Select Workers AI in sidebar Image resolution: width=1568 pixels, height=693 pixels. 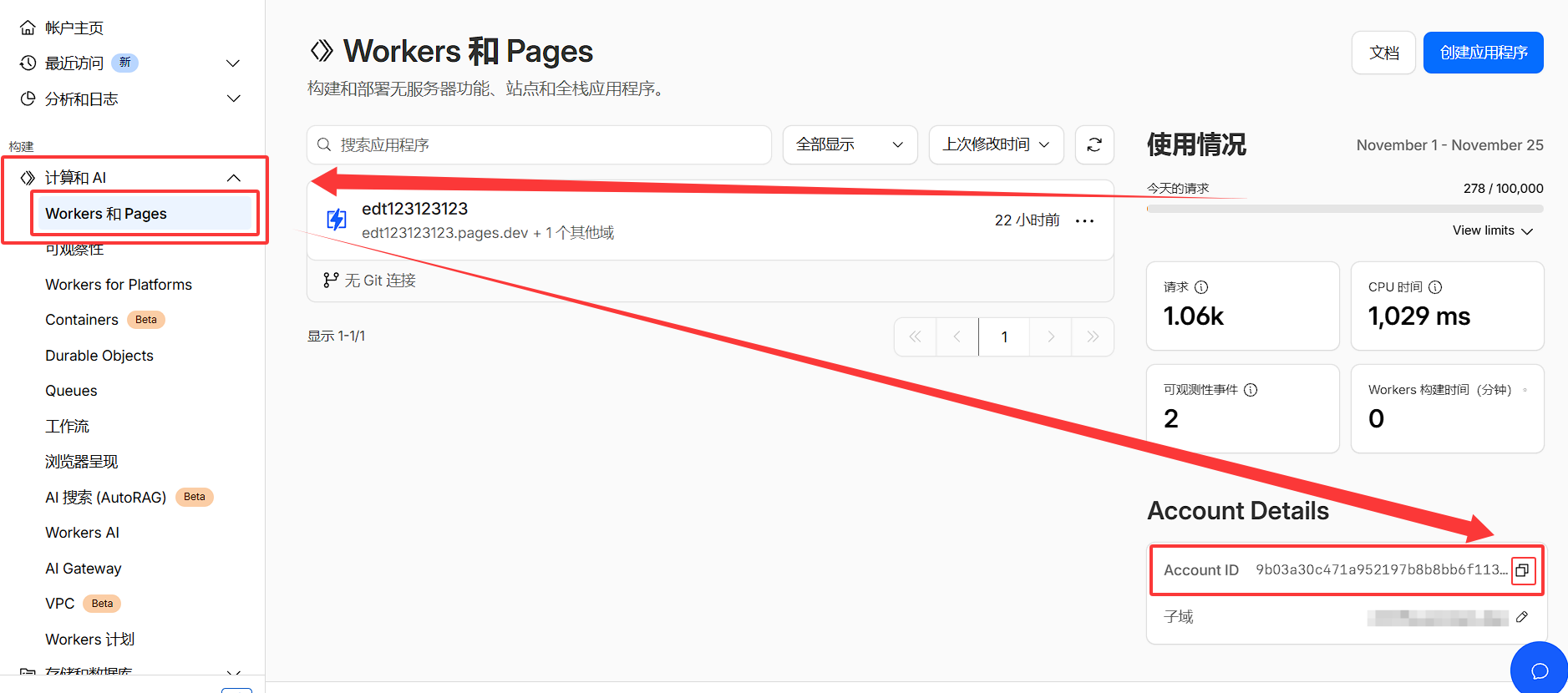(82, 533)
